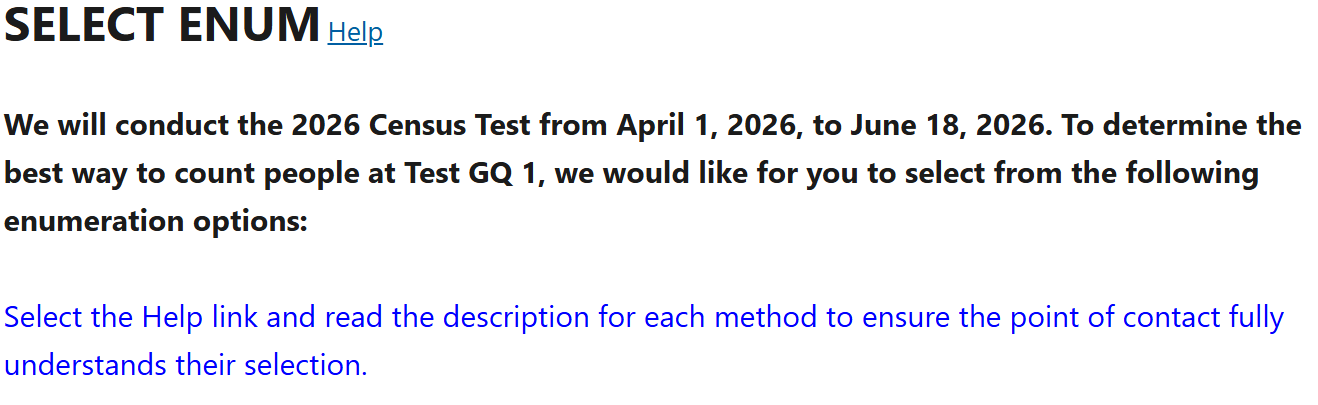Click the SELECT ENUM page heading

162,25
